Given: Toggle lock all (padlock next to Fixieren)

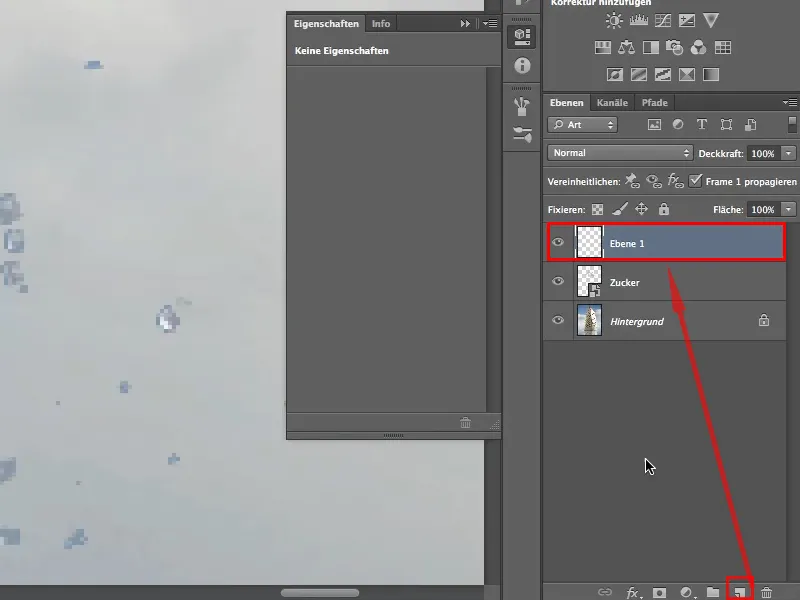Looking at the screenshot, I should (x=664, y=209).
